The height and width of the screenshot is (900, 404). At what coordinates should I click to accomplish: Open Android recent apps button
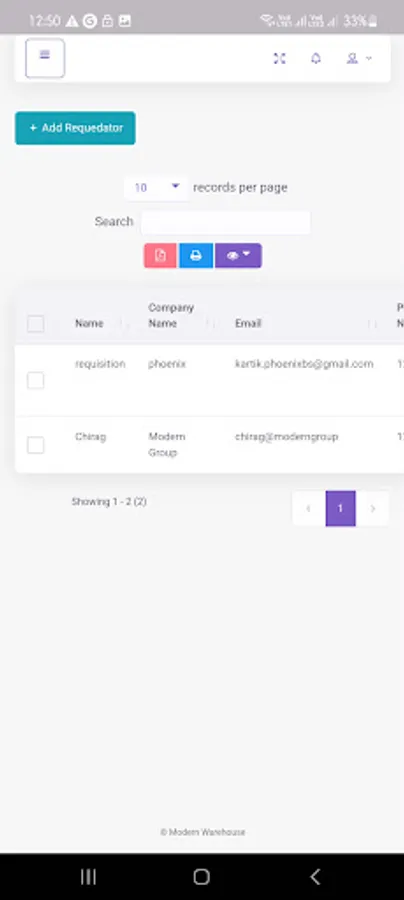pos(88,876)
